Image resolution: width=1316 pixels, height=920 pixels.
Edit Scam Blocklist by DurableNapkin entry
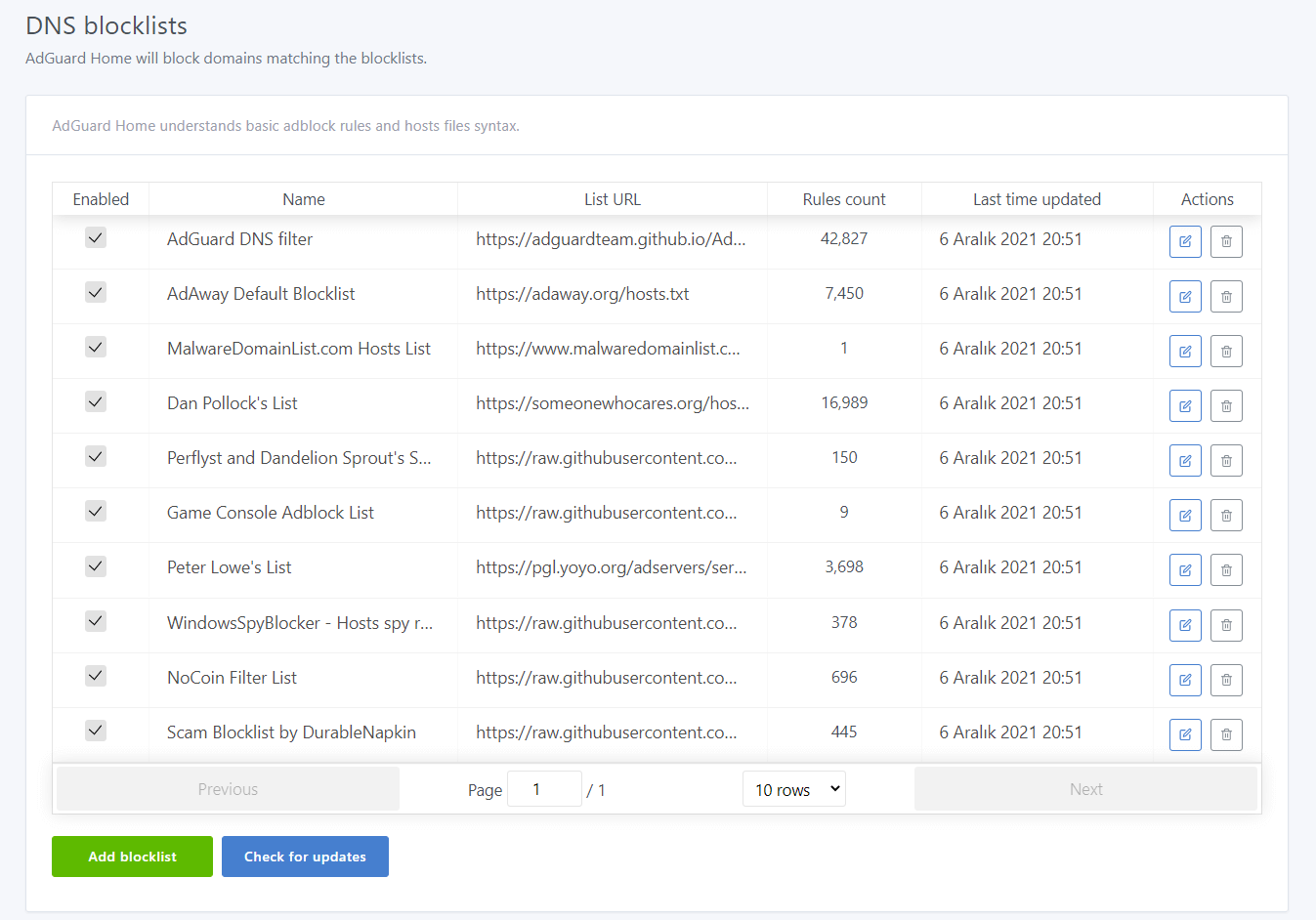pyautogui.click(x=1185, y=734)
